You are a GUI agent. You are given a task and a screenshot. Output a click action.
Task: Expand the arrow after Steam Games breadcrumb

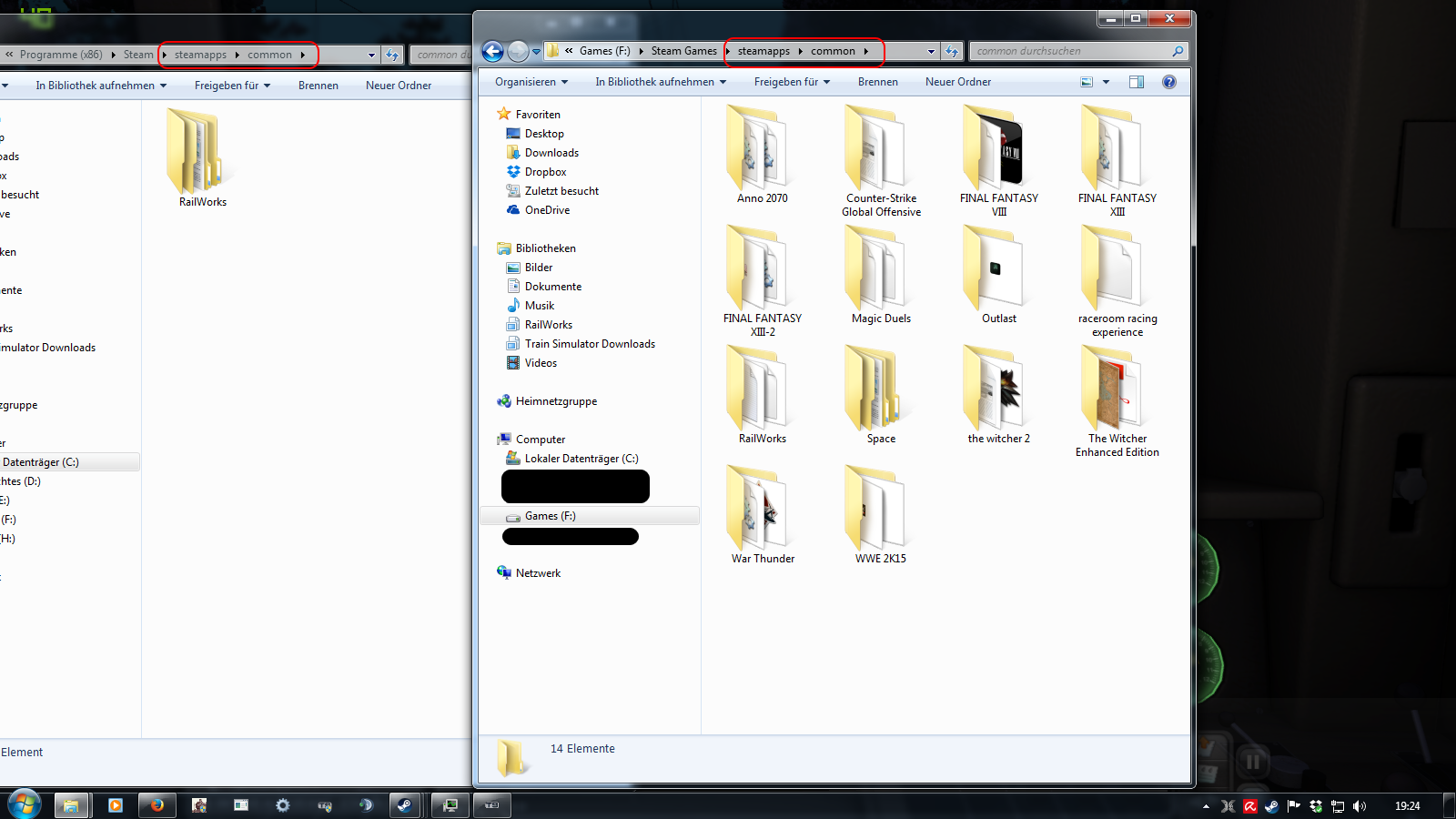click(728, 51)
